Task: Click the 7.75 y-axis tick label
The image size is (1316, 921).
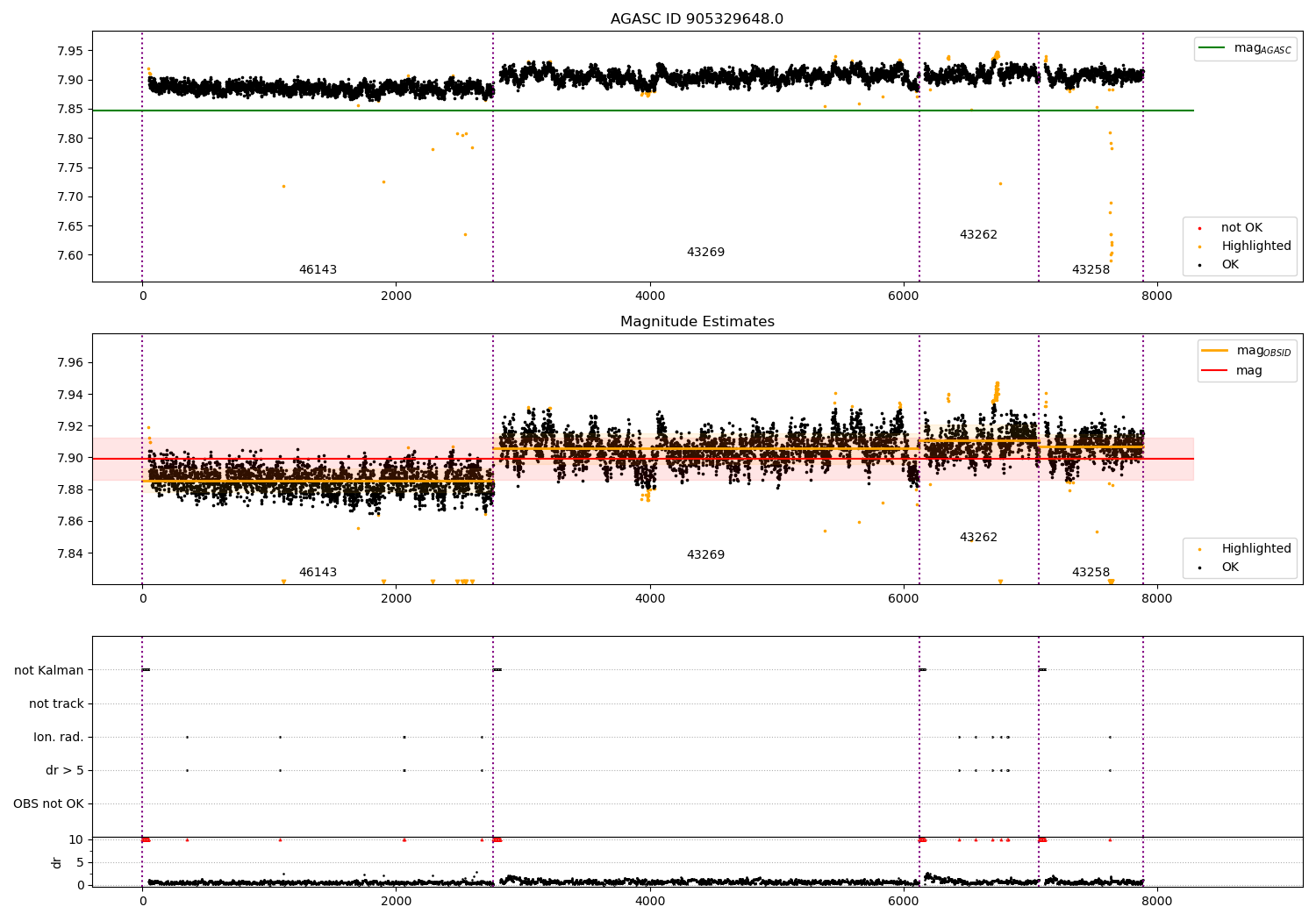Action: (69, 168)
